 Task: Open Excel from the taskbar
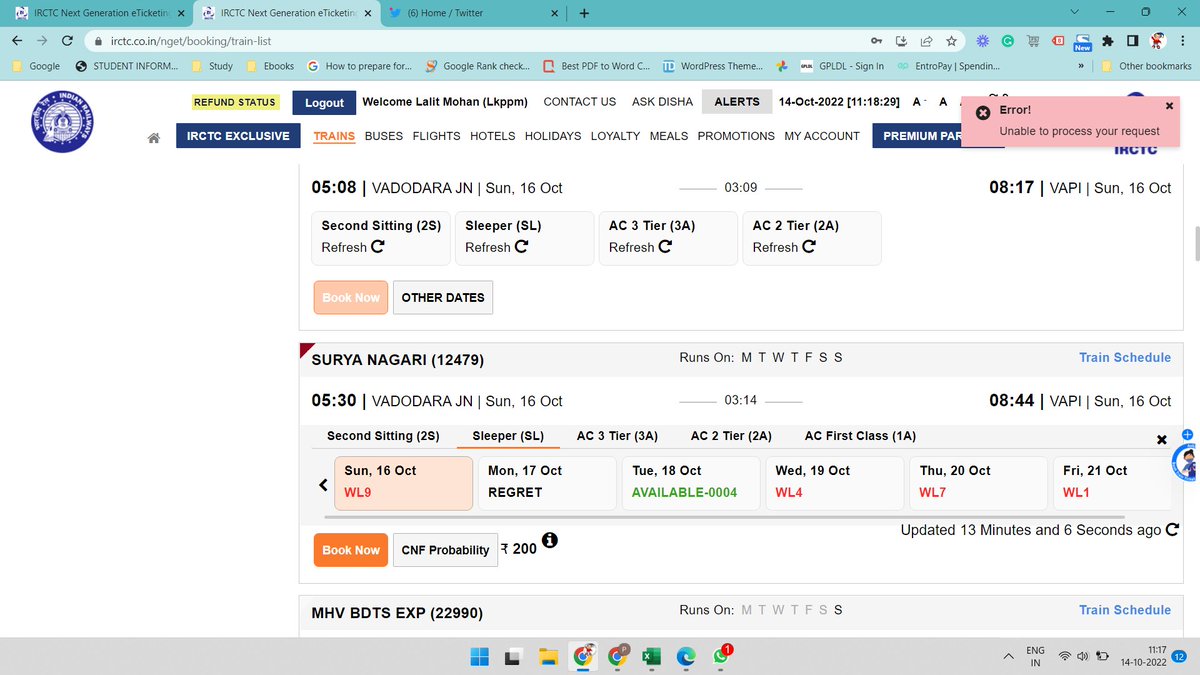(x=651, y=656)
